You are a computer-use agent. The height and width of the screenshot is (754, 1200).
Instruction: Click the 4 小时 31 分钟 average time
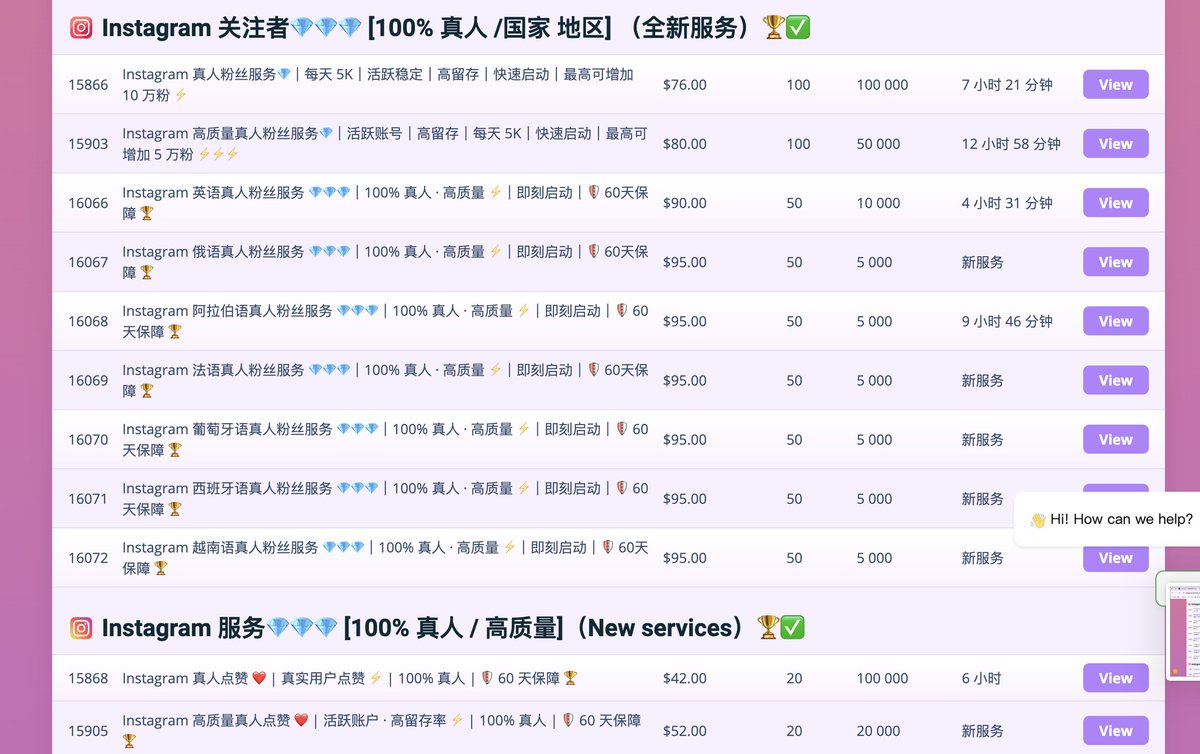click(1007, 203)
